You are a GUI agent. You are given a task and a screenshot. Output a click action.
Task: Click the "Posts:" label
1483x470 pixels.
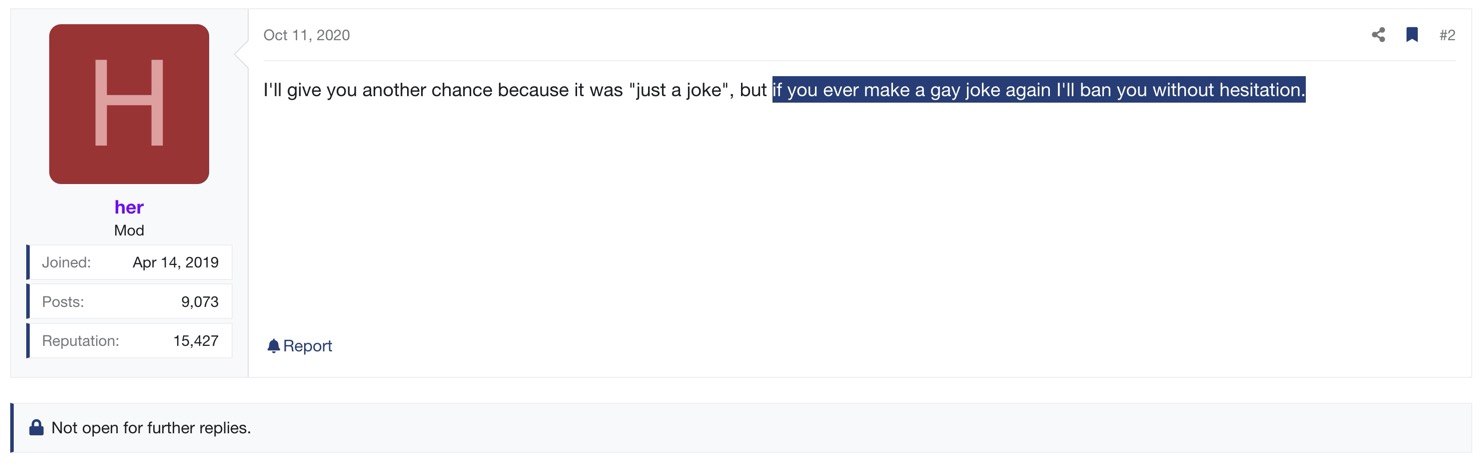[63, 302]
